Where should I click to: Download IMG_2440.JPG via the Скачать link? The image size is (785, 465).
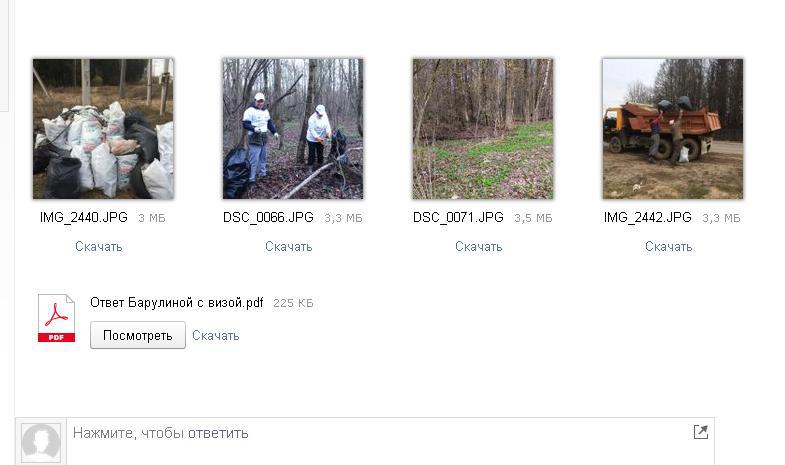pos(99,247)
